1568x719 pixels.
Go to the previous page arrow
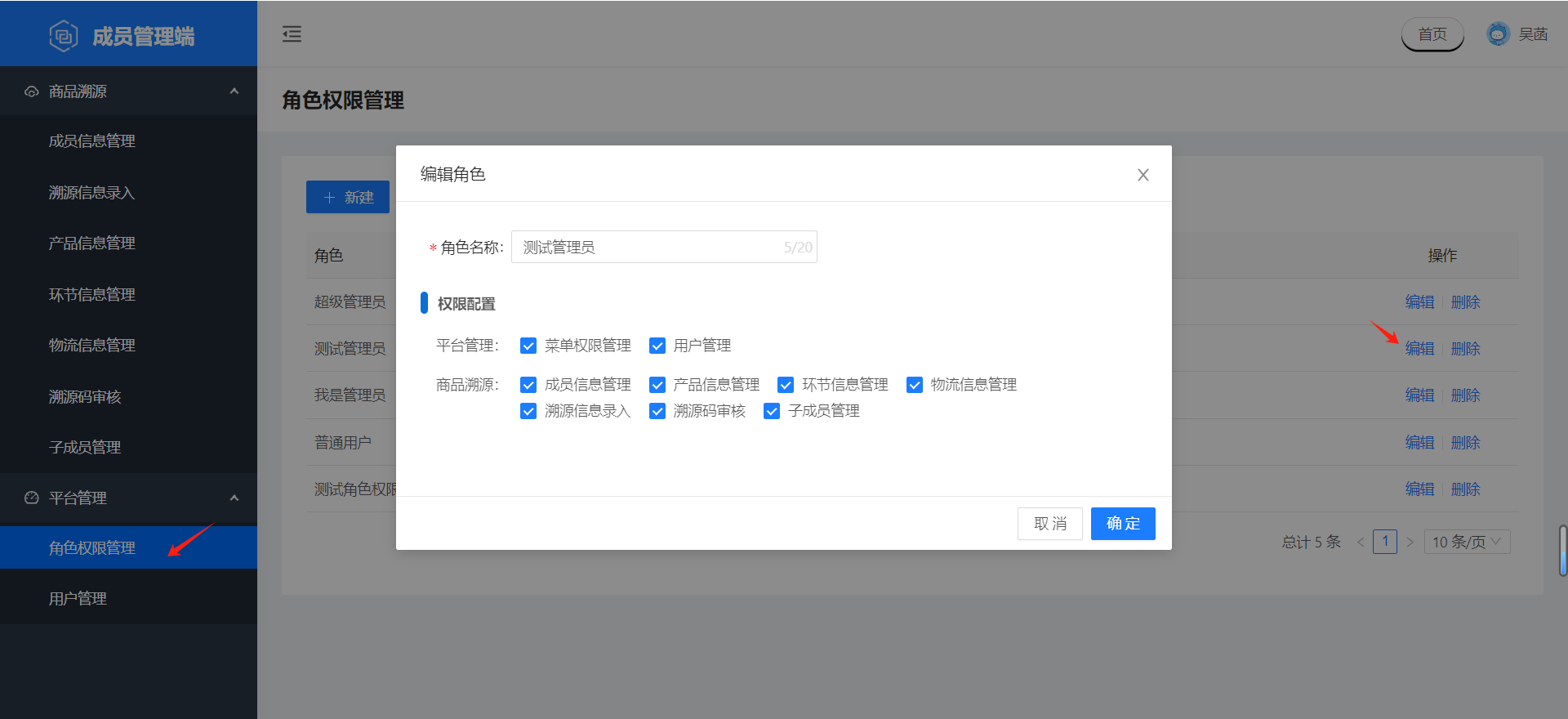(1361, 542)
